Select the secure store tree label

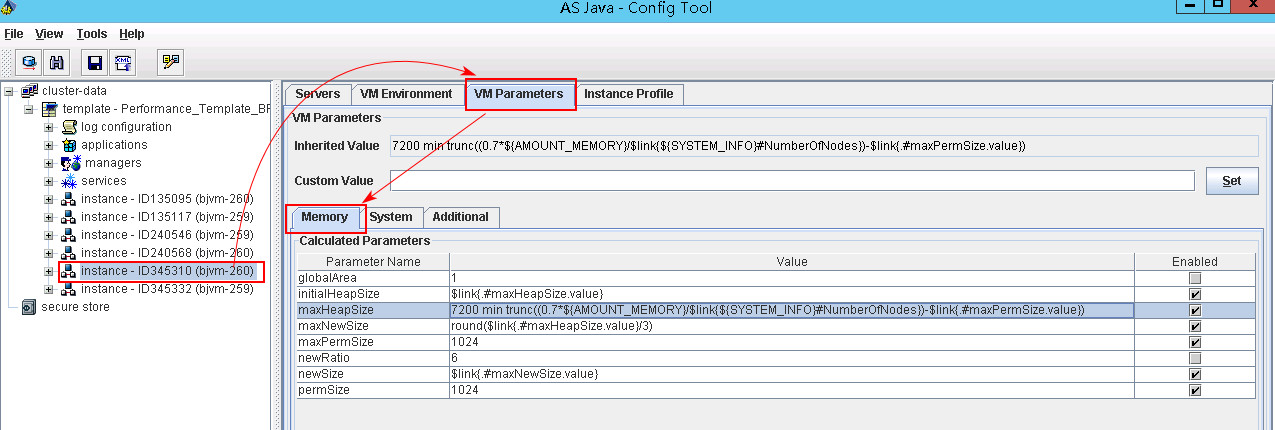[x=75, y=307]
